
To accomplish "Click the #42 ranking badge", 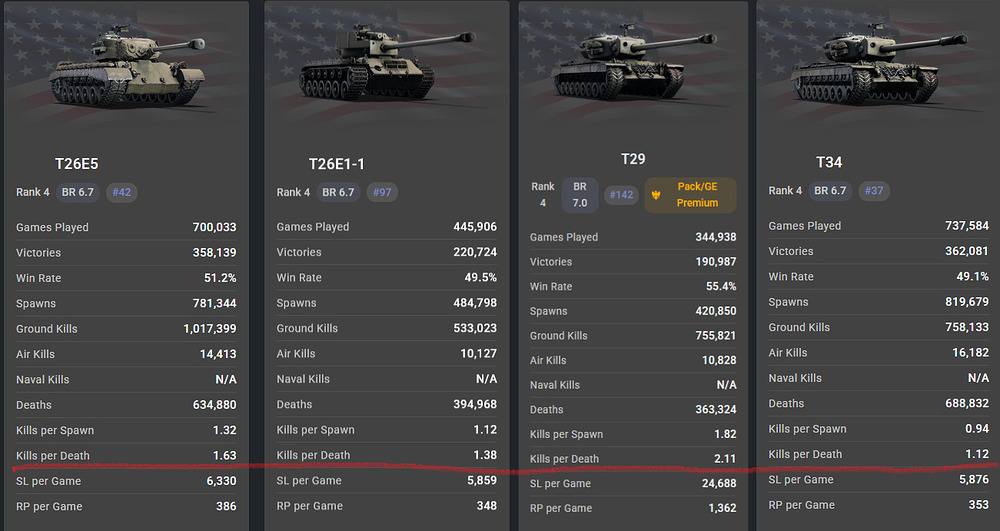I will [x=121, y=192].
